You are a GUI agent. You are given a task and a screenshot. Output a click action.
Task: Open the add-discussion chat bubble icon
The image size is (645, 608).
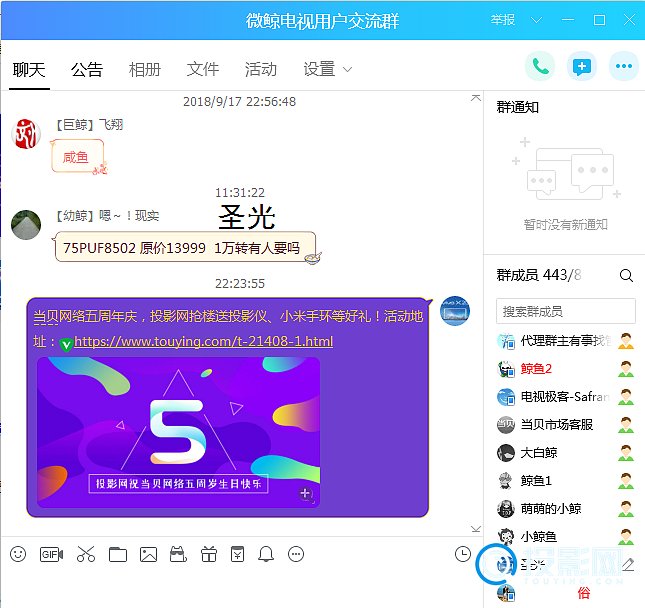tap(582, 66)
